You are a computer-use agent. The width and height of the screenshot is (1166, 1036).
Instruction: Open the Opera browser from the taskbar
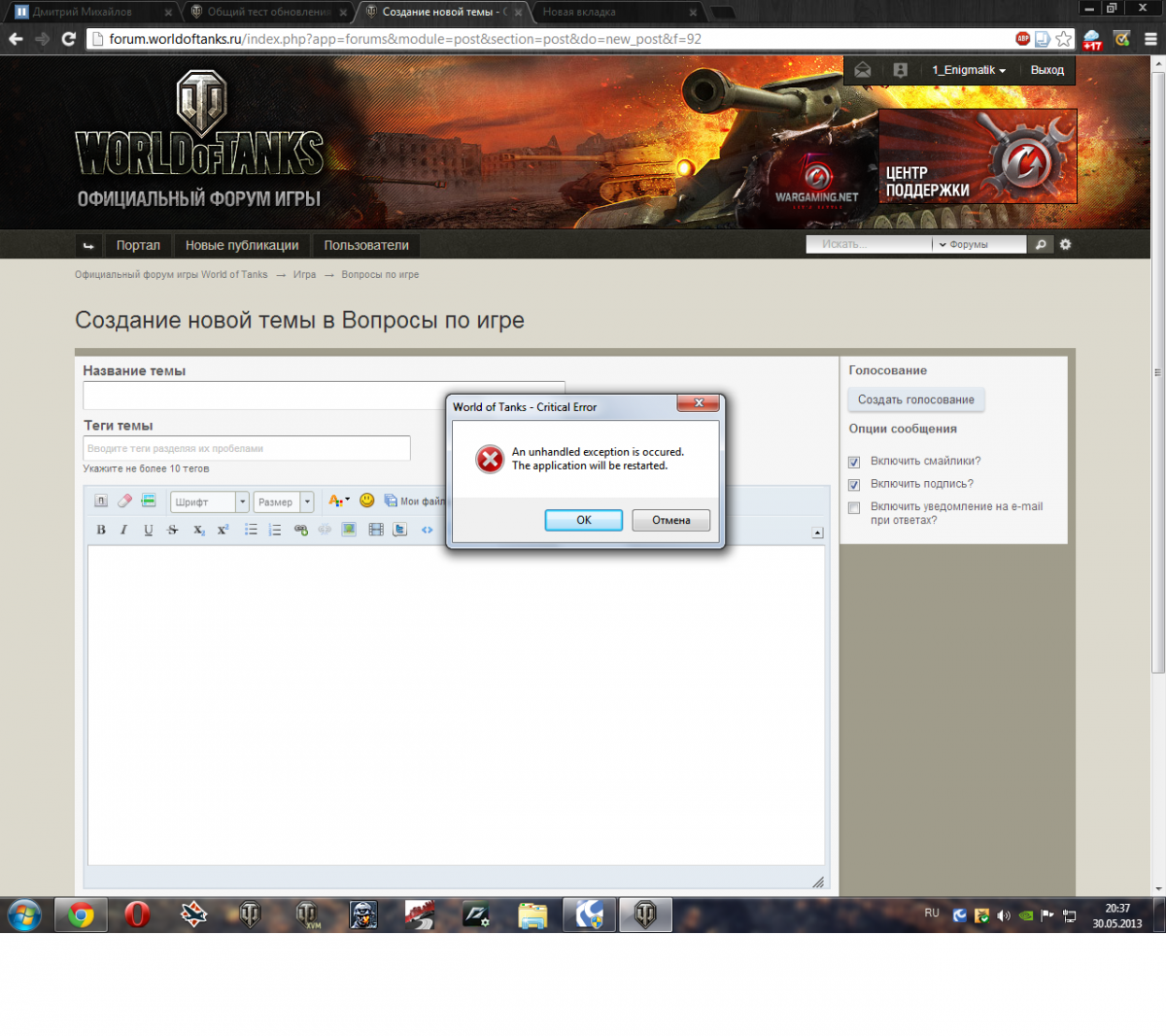[x=137, y=915]
